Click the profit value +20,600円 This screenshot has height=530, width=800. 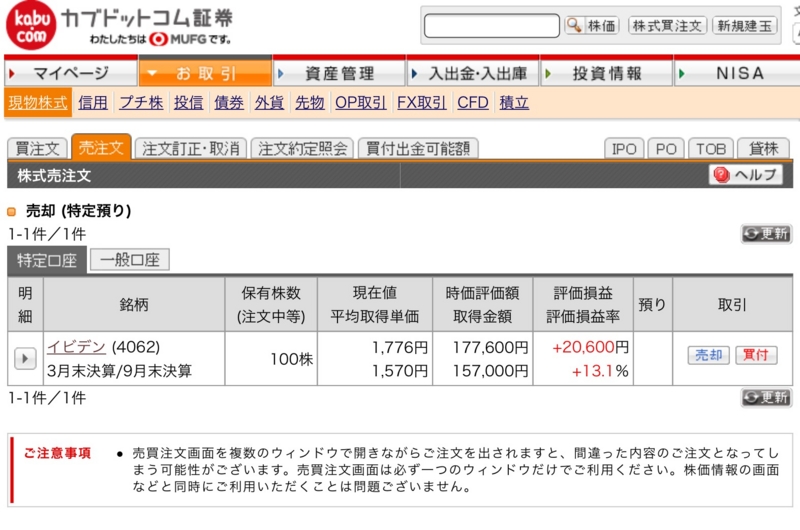tap(590, 347)
